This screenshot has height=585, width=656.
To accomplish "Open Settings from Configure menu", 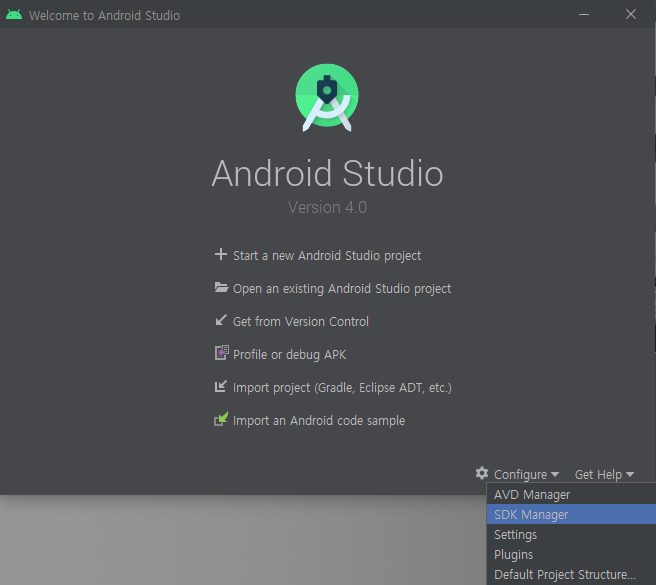I will [x=571, y=534].
